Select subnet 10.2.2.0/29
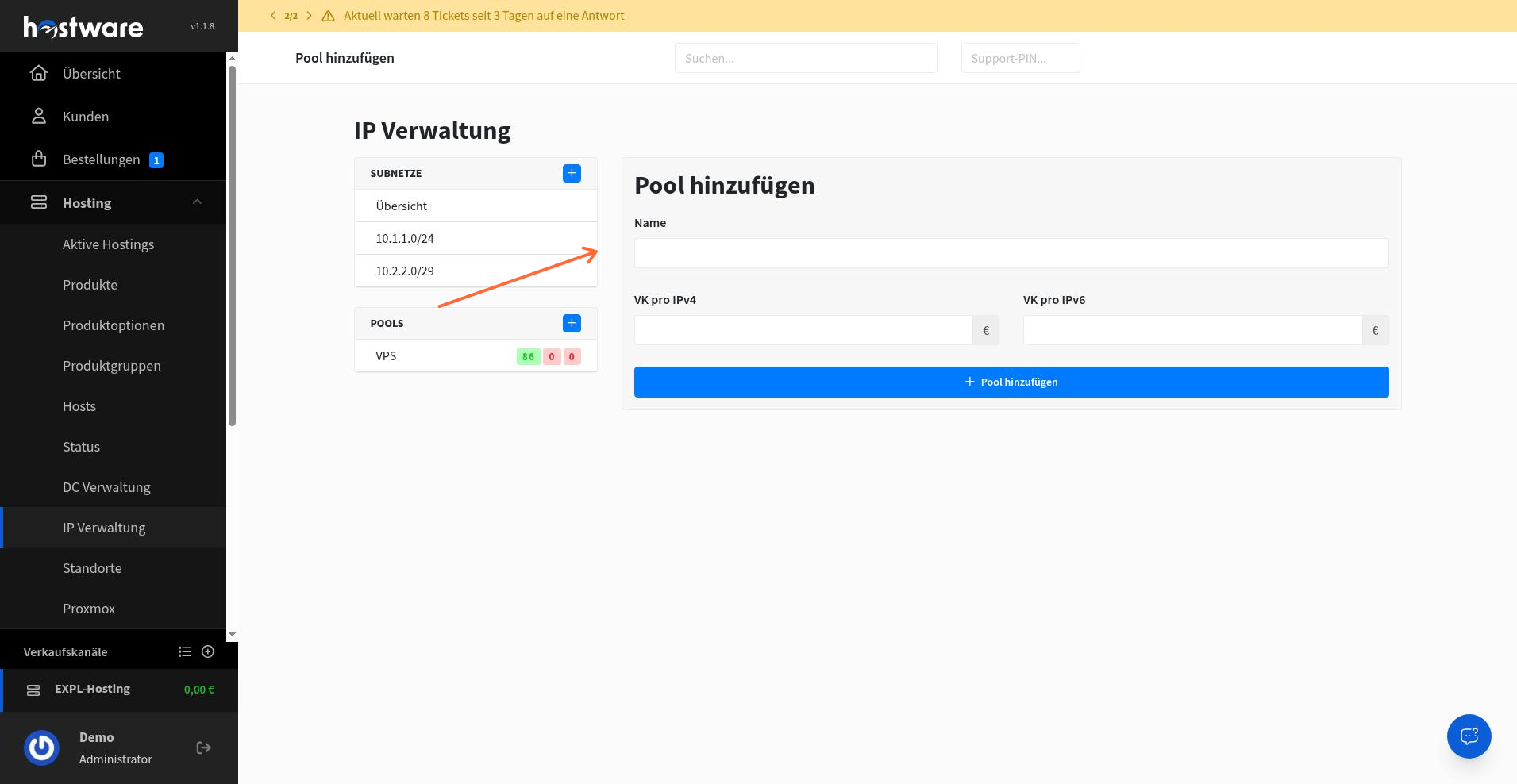The width and height of the screenshot is (1517, 784). click(476, 271)
